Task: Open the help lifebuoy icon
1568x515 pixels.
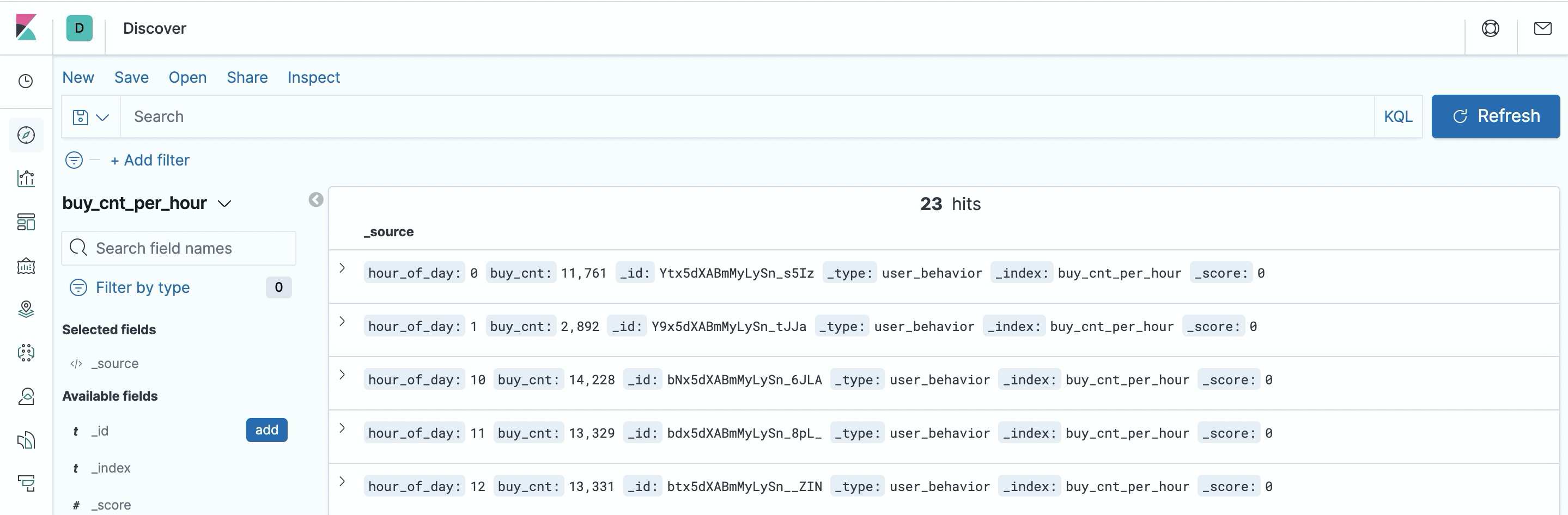Action: (1491, 28)
